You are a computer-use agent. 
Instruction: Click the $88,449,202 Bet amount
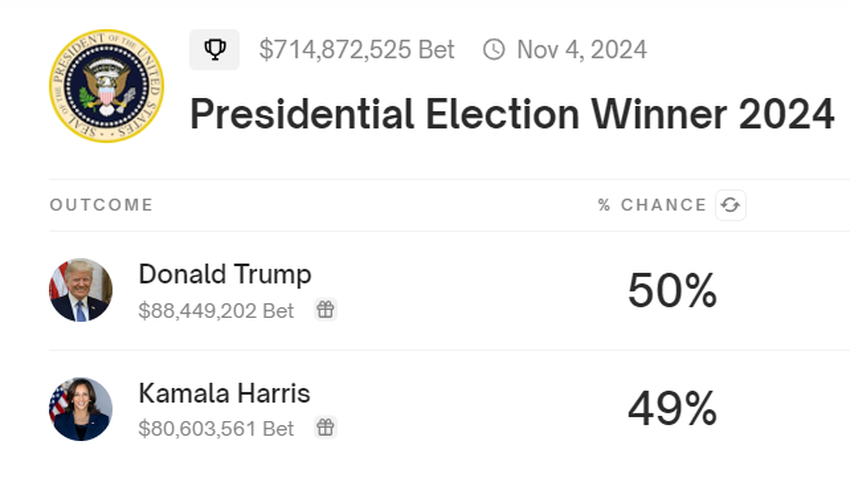(x=216, y=311)
